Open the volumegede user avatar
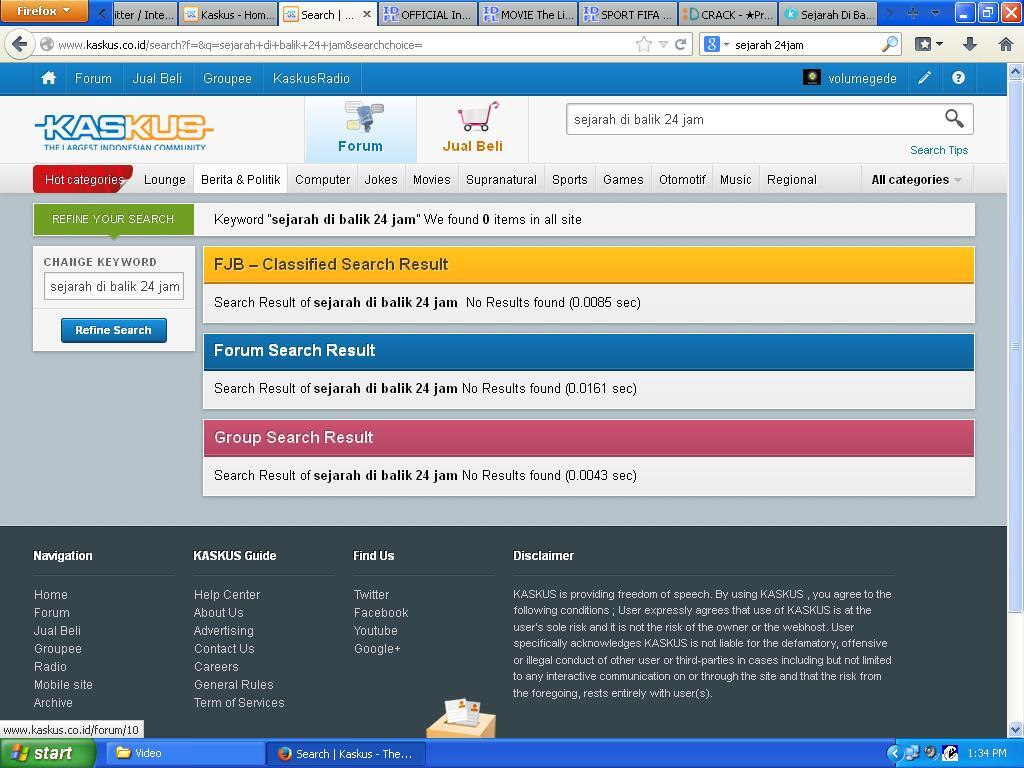1024x768 pixels. coord(812,78)
